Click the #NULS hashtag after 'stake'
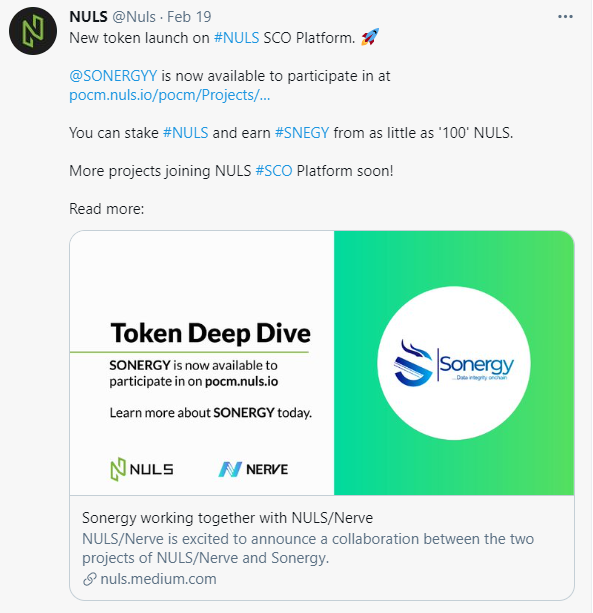This screenshot has width=593, height=613. [x=185, y=133]
